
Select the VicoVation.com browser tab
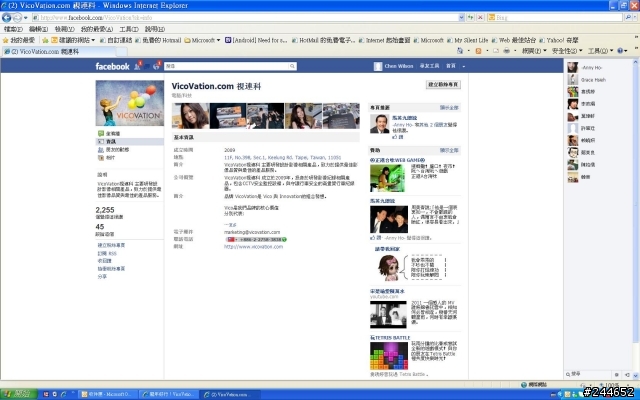[59, 51]
